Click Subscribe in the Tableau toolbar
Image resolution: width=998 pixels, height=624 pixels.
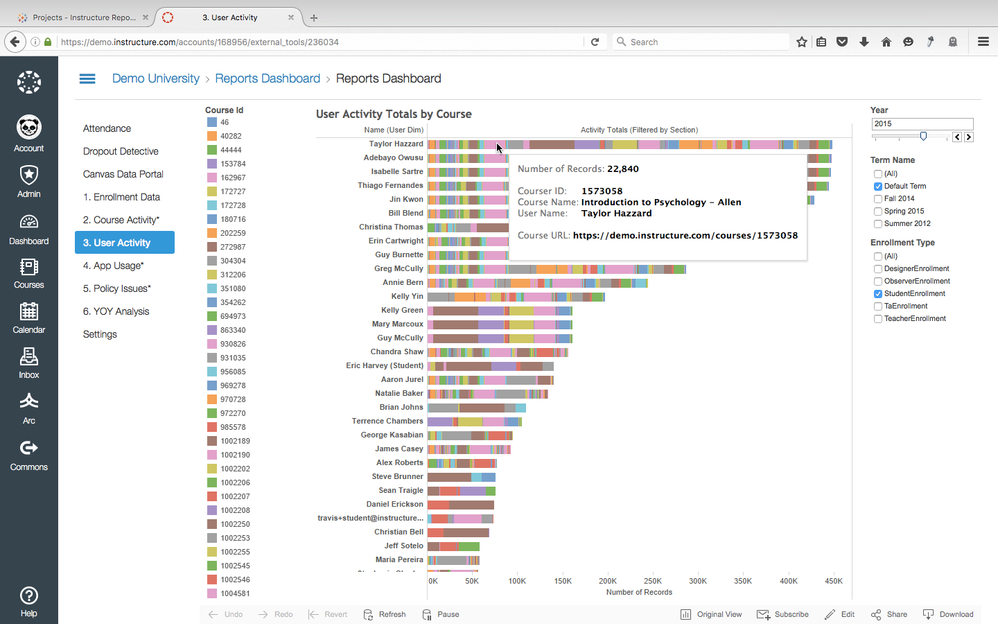tap(782, 614)
